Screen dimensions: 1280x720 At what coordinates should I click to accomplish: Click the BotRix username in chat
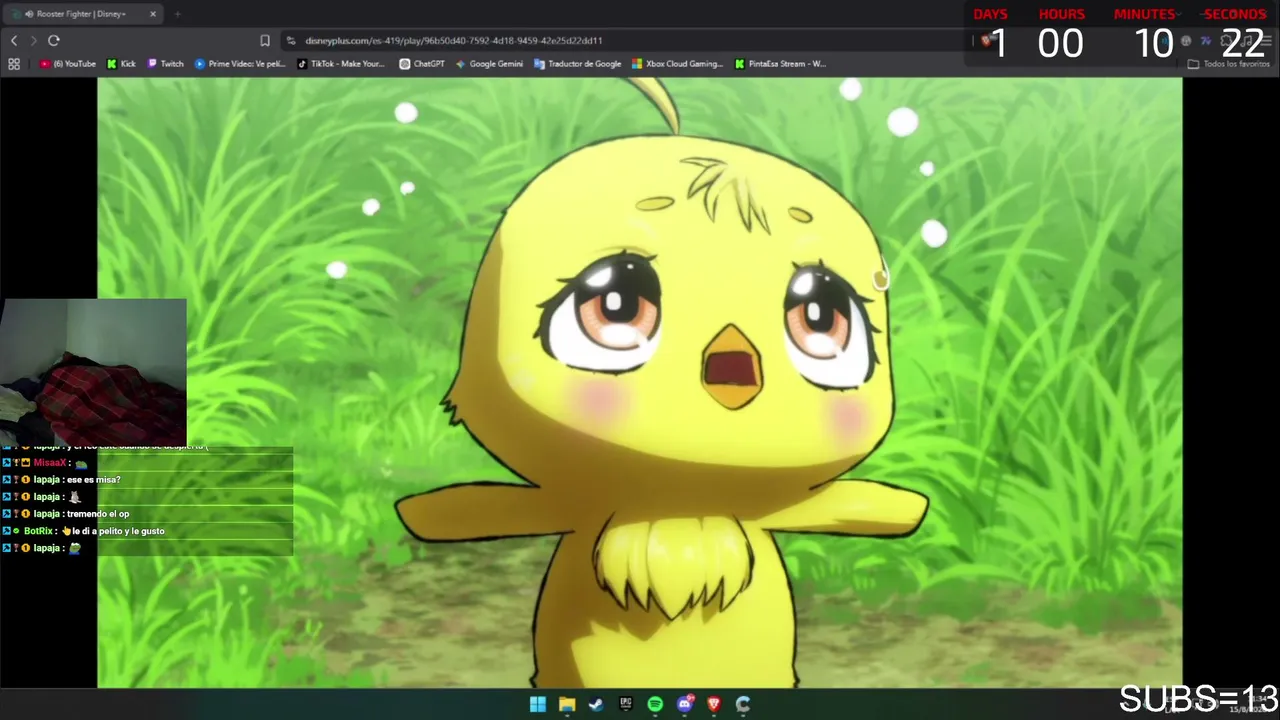pyautogui.click(x=38, y=531)
